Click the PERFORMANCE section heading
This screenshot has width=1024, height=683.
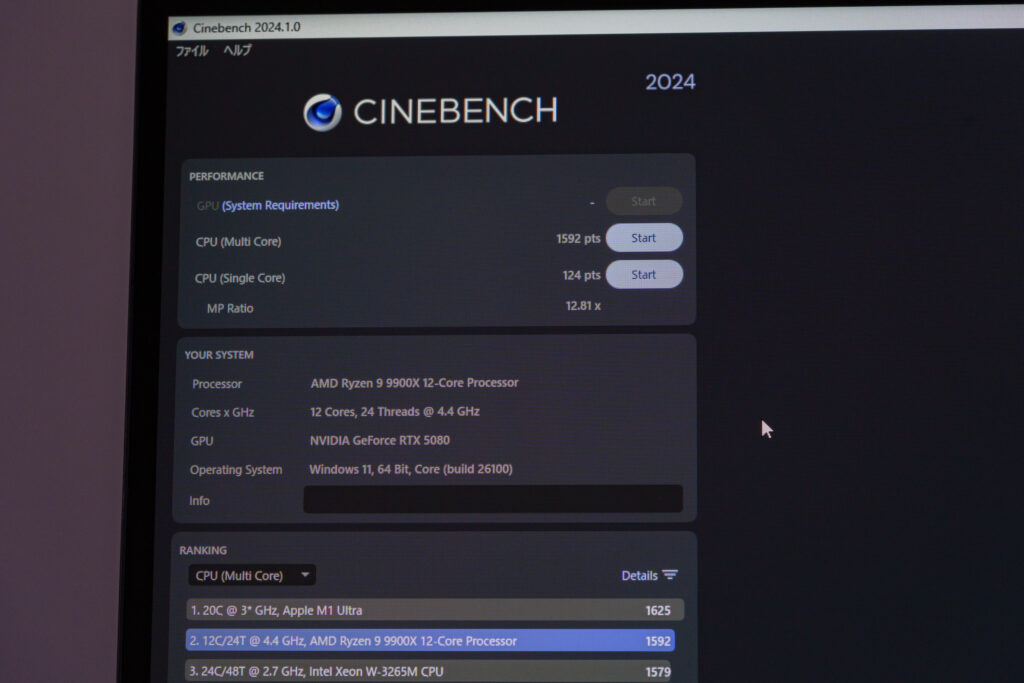tap(227, 176)
